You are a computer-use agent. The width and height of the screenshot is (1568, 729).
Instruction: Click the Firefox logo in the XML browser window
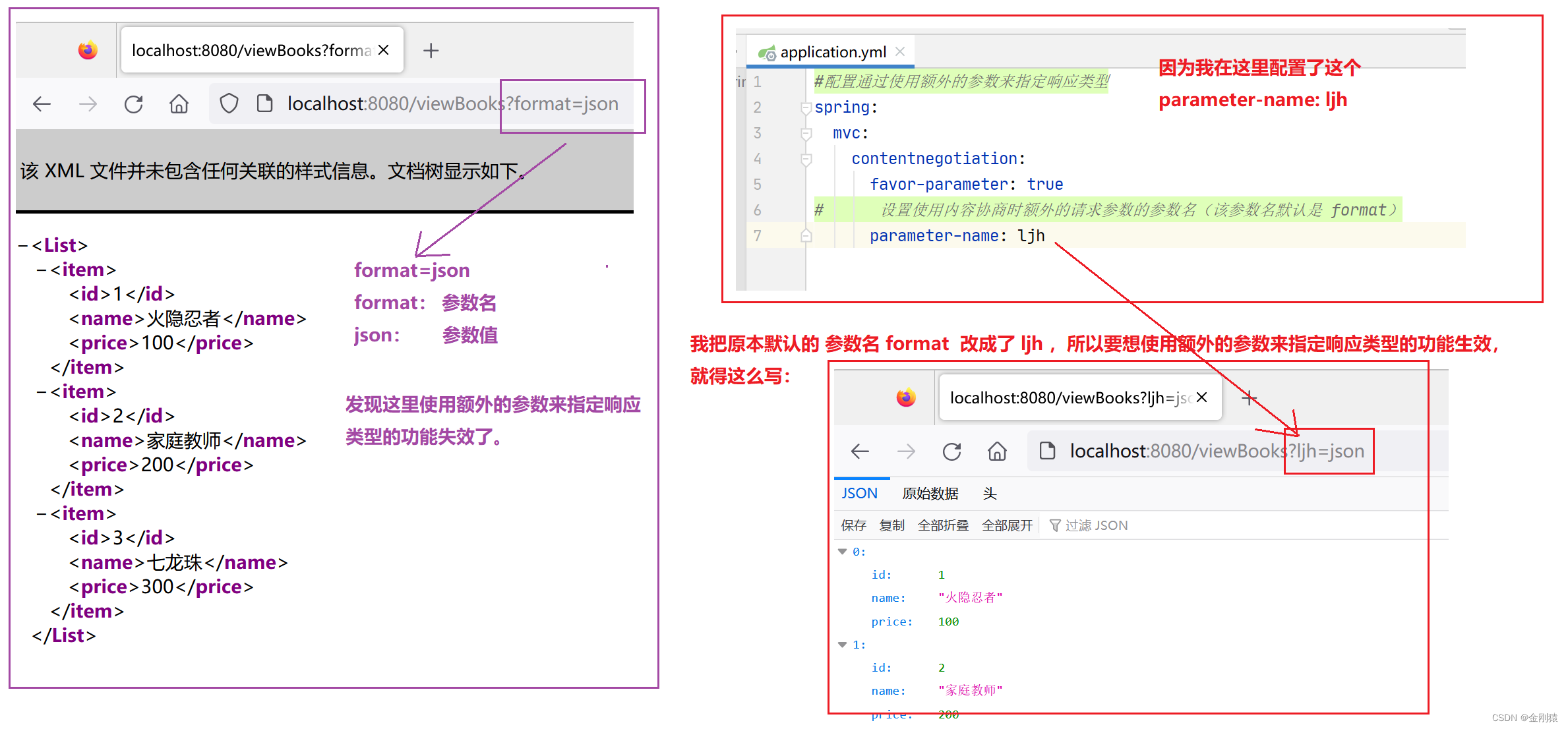pos(88,50)
